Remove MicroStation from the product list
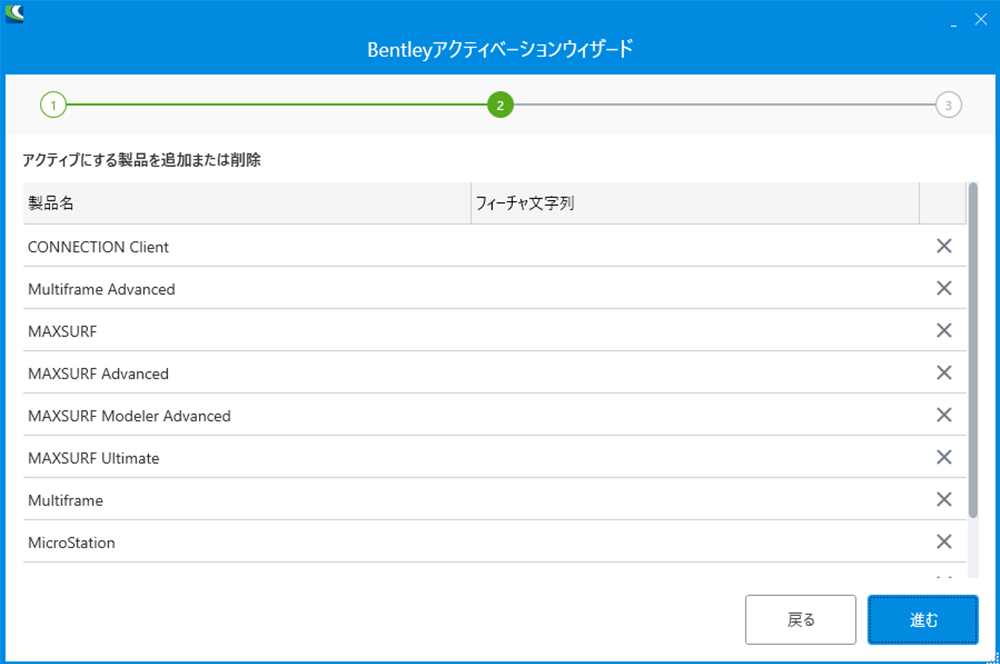 point(944,541)
